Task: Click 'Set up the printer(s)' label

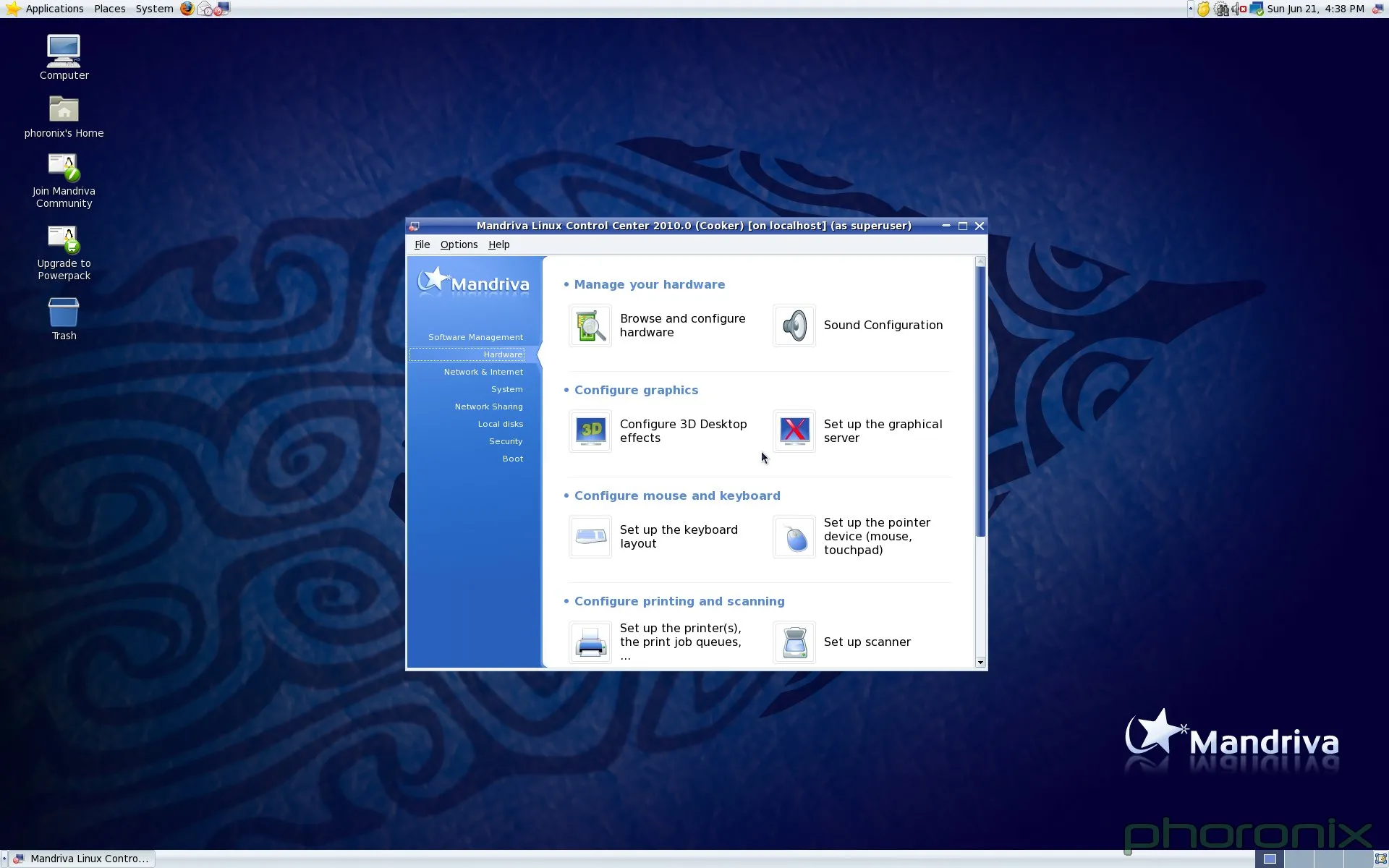Action: pyautogui.click(x=680, y=642)
